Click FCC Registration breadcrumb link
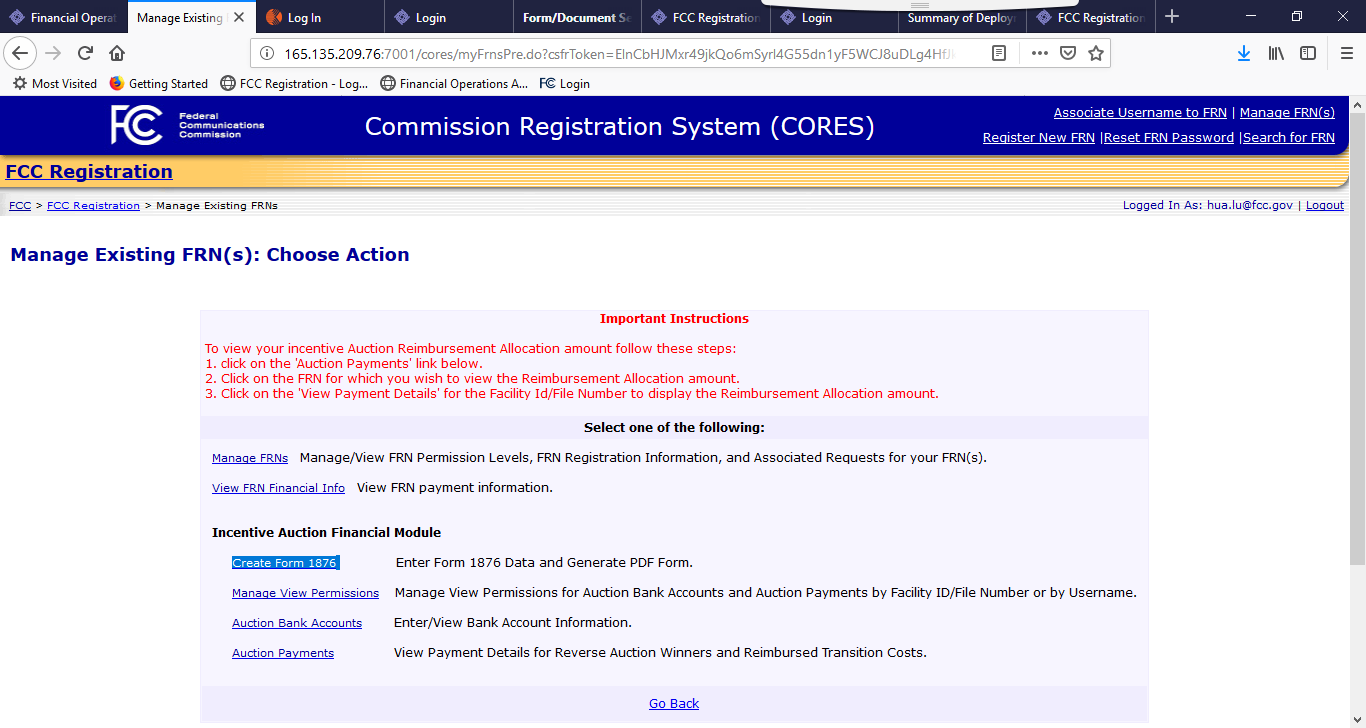 pos(93,205)
